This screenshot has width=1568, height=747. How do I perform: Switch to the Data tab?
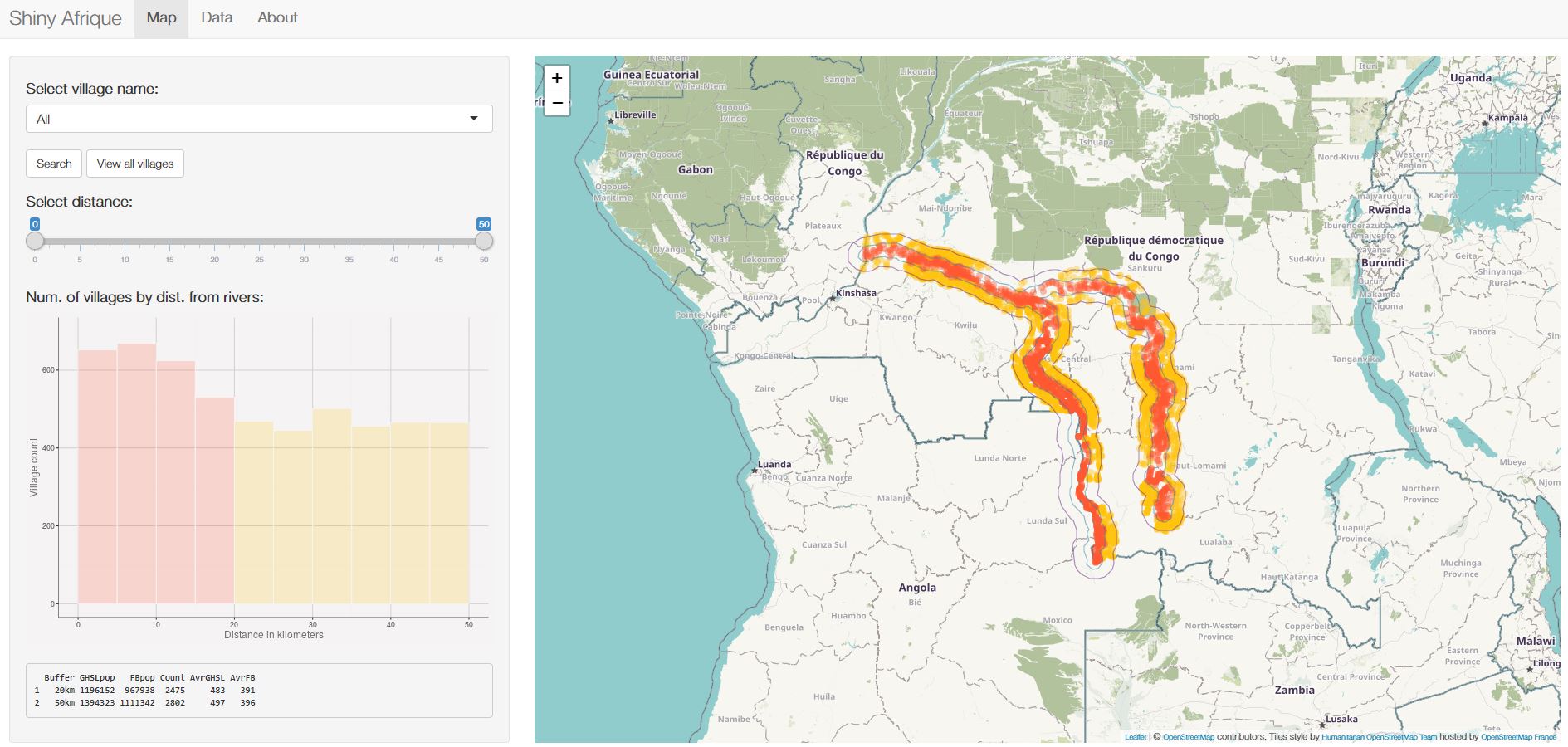pos(217,17)
